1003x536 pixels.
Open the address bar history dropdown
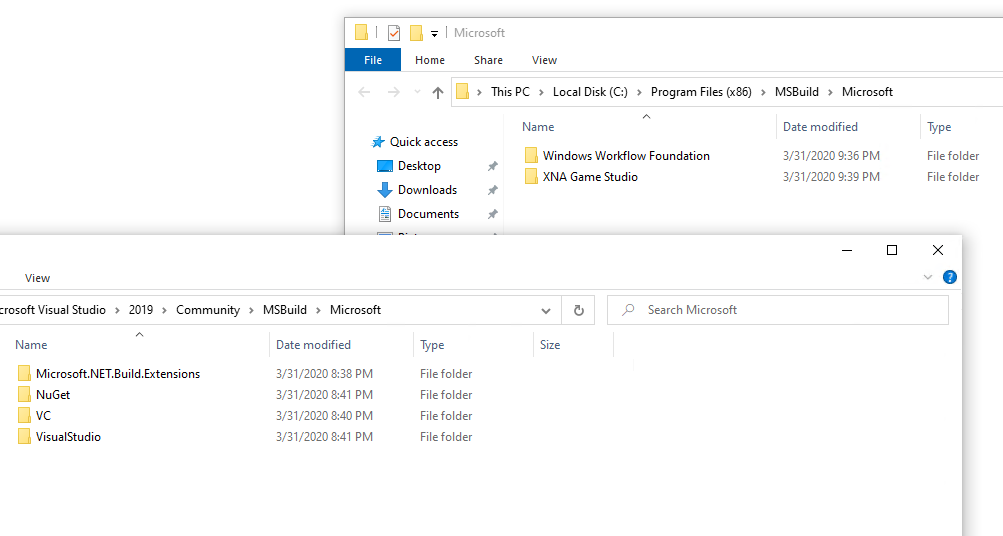(x=546, y=311)
